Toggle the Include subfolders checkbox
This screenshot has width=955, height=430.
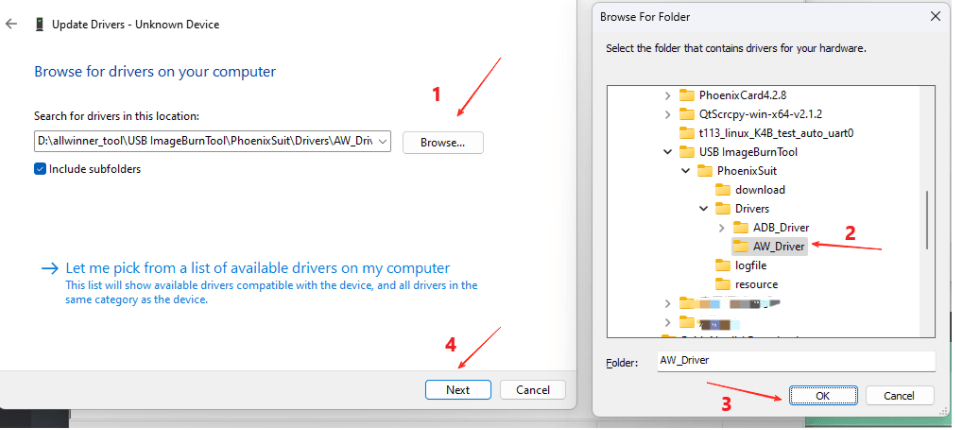(x=40, y=169)
